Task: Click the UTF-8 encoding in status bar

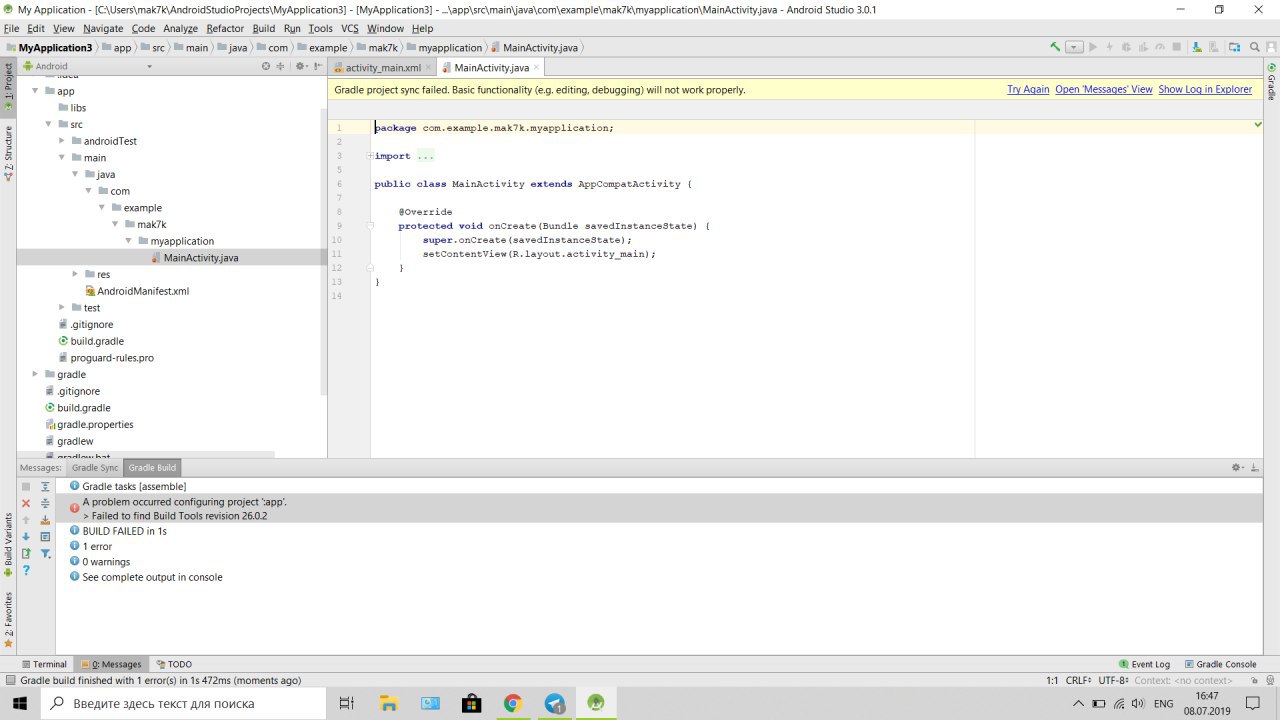Action: (x=1112, y=680)
